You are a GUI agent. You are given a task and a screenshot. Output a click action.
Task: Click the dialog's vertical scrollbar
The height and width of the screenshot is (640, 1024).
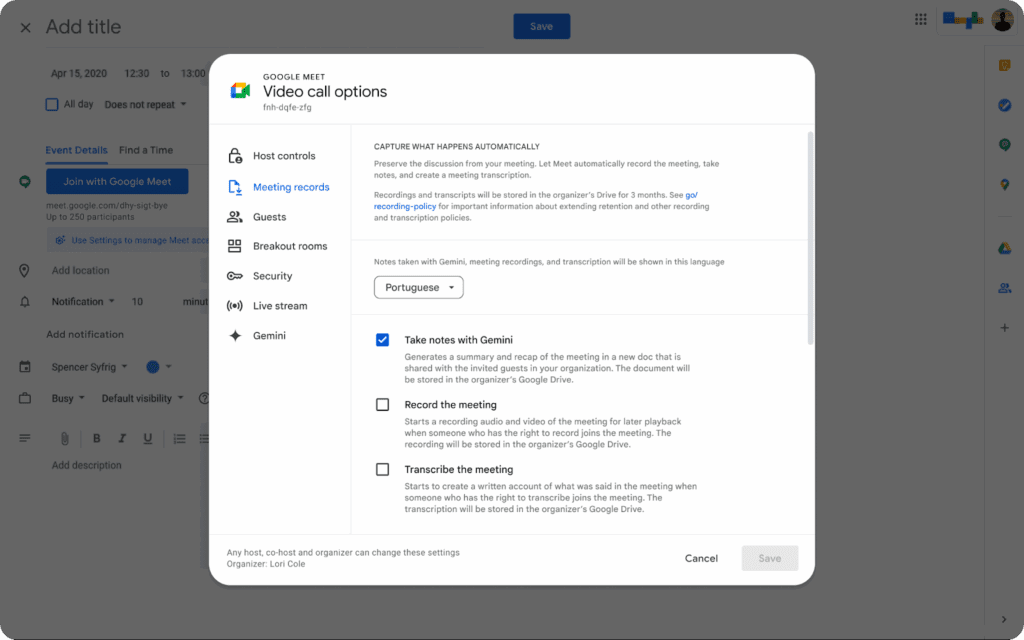pos(810,238)
